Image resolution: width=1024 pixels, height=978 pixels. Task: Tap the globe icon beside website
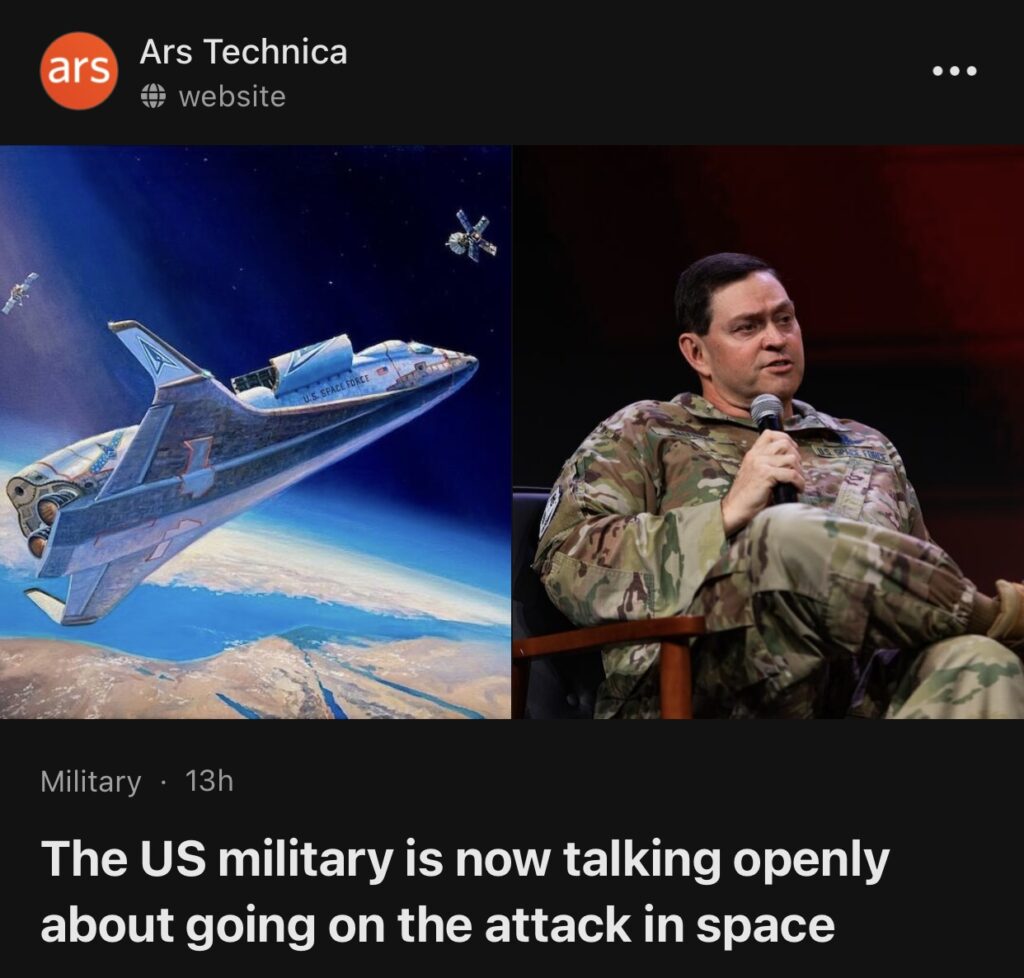click(x=153, y=97)
